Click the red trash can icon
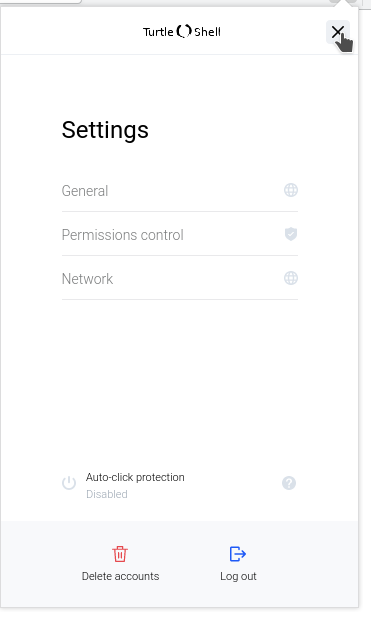This screenshot has width=371, height=617. coord(120,554)
